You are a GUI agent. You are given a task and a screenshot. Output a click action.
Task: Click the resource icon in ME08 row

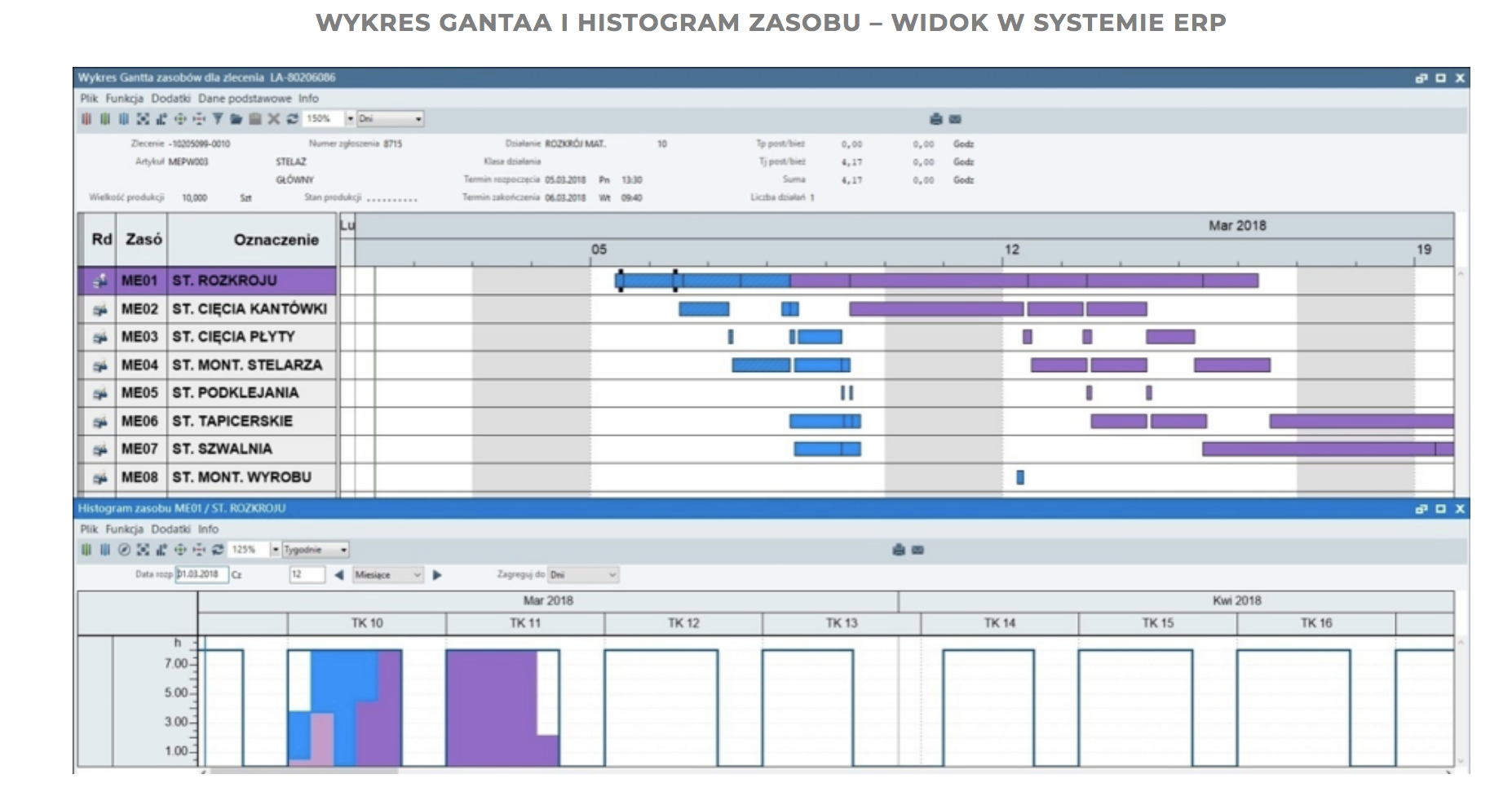pos(99,478)
